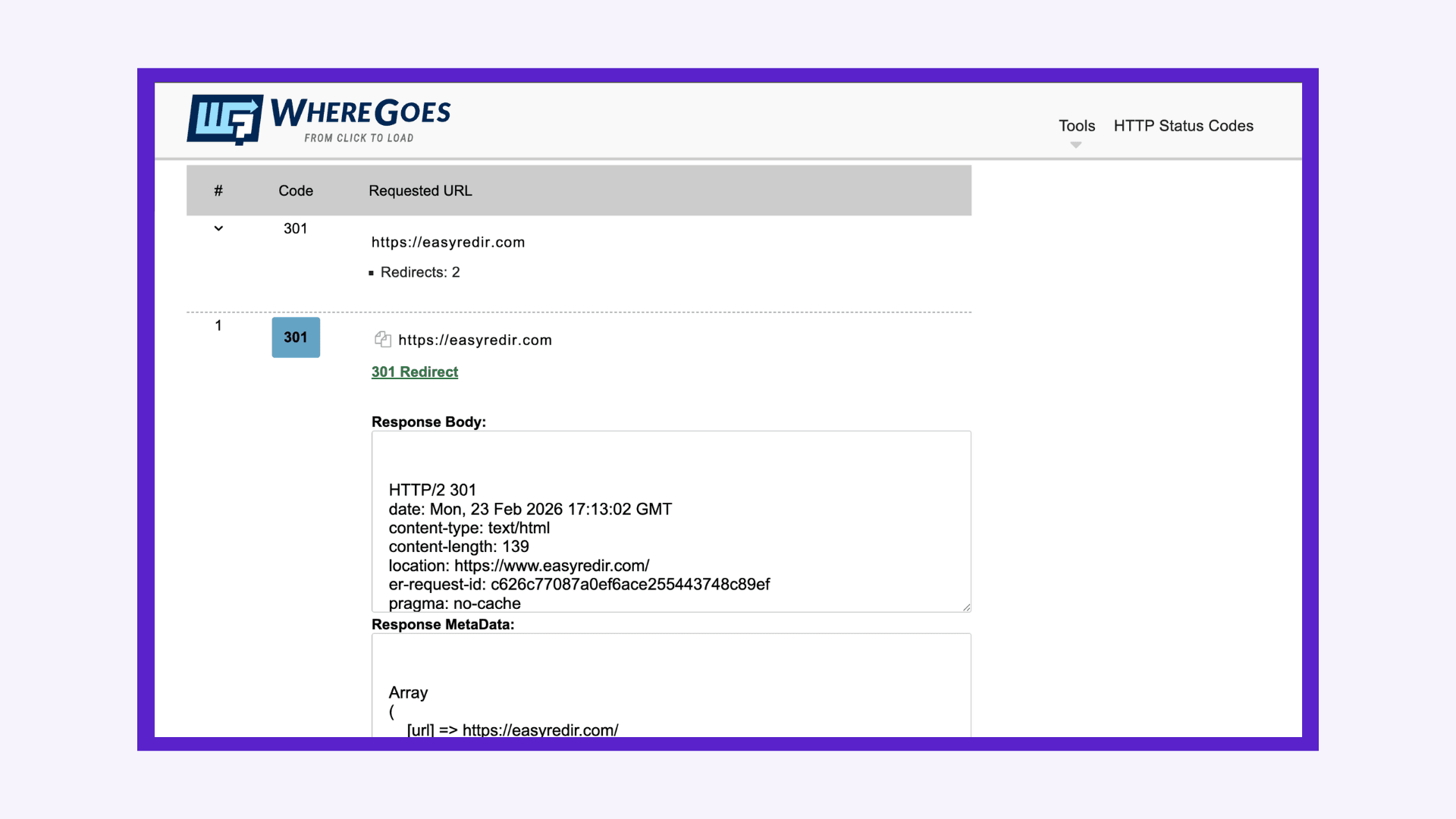Click the location header line
The height and width of the screenshot is (819, 1456).
519,566
